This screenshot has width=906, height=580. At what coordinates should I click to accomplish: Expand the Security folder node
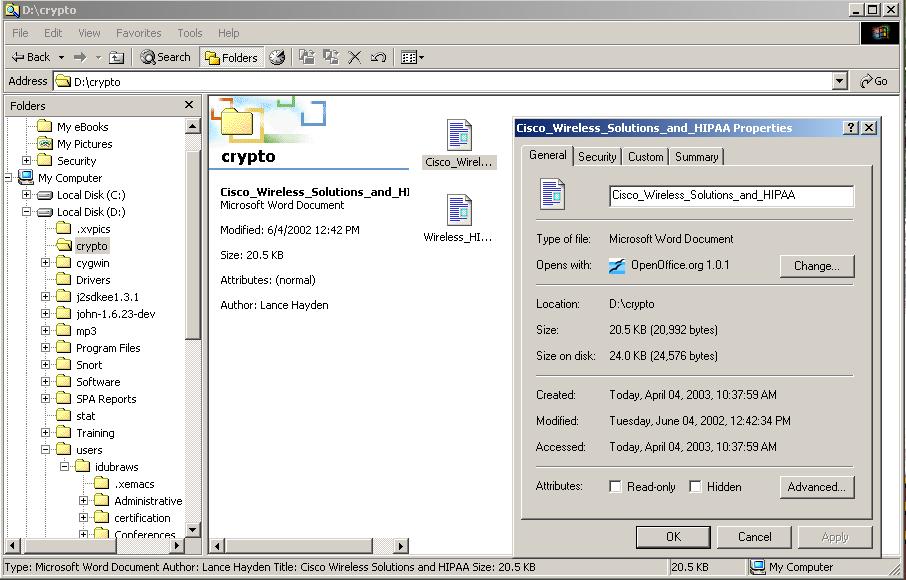coord(26,160)
